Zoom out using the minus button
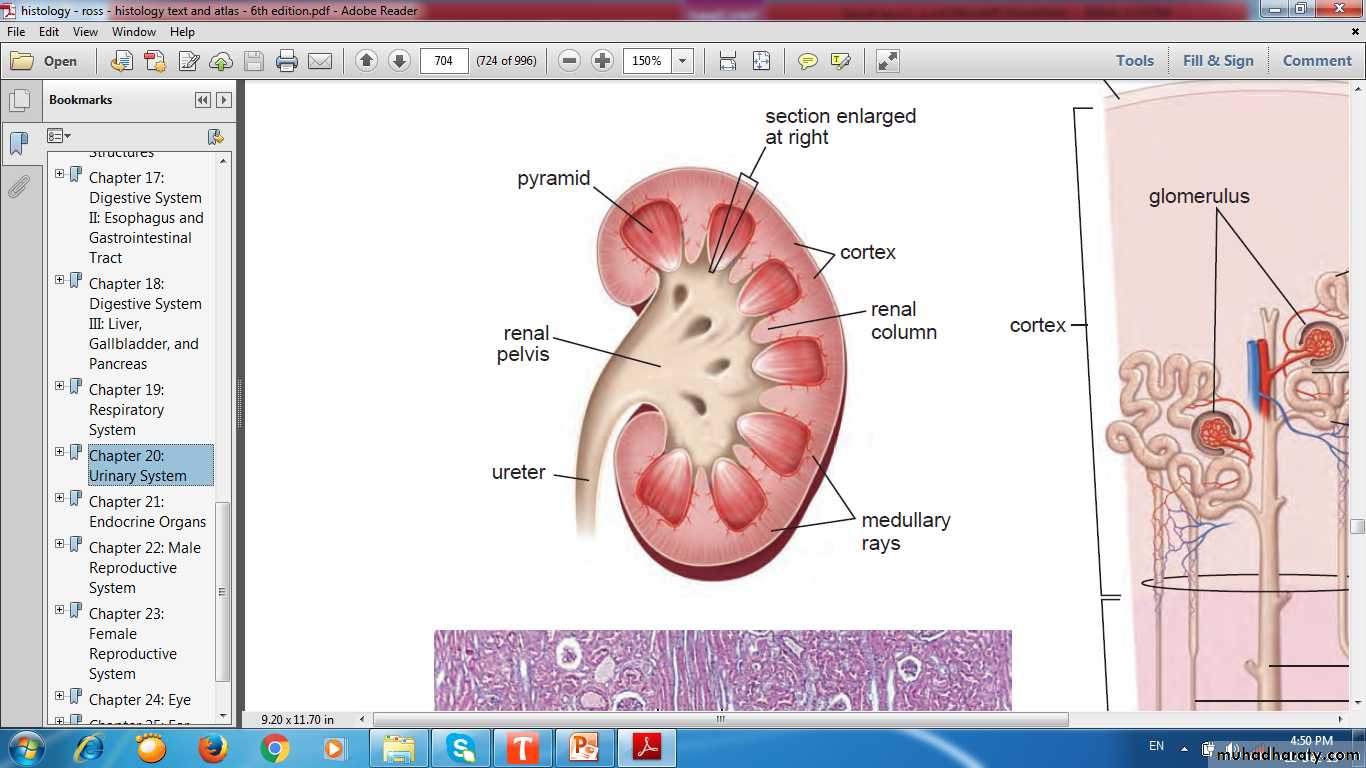The image size is (1366, 768). pos(569,61)
